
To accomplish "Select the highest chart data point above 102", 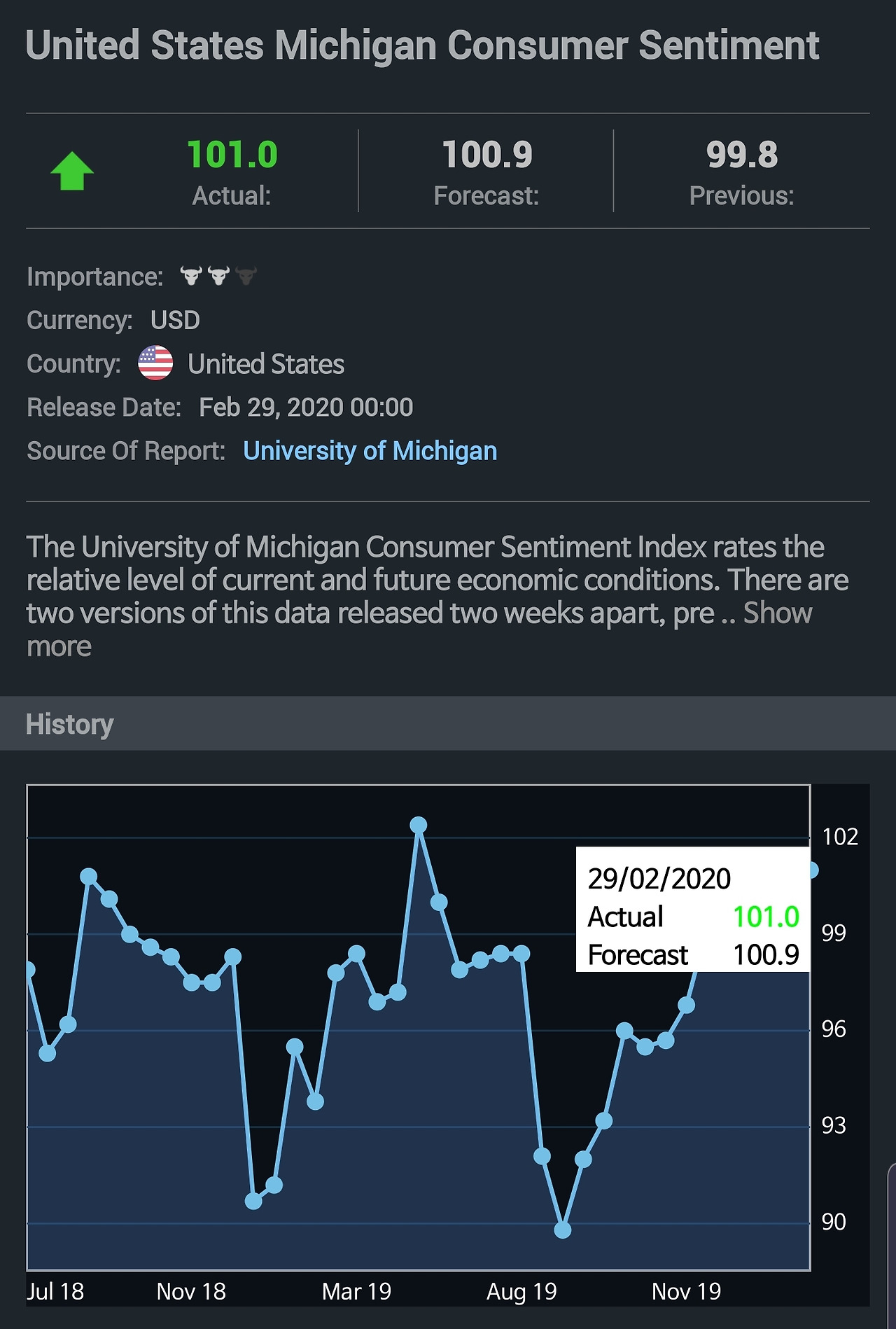I will point(419,826).
